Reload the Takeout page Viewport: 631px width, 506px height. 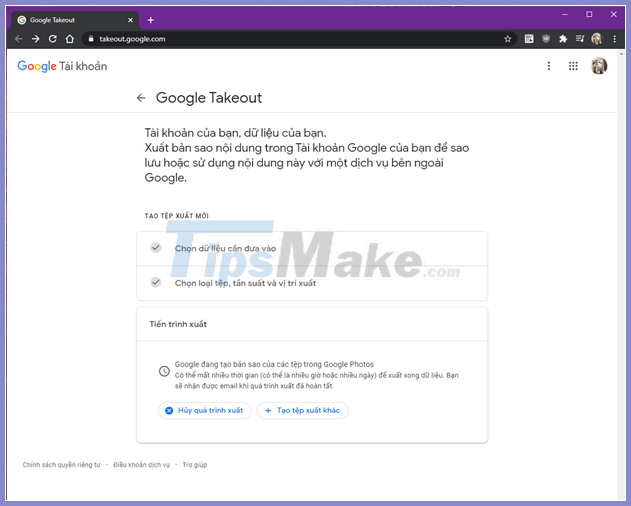[52, 39]
